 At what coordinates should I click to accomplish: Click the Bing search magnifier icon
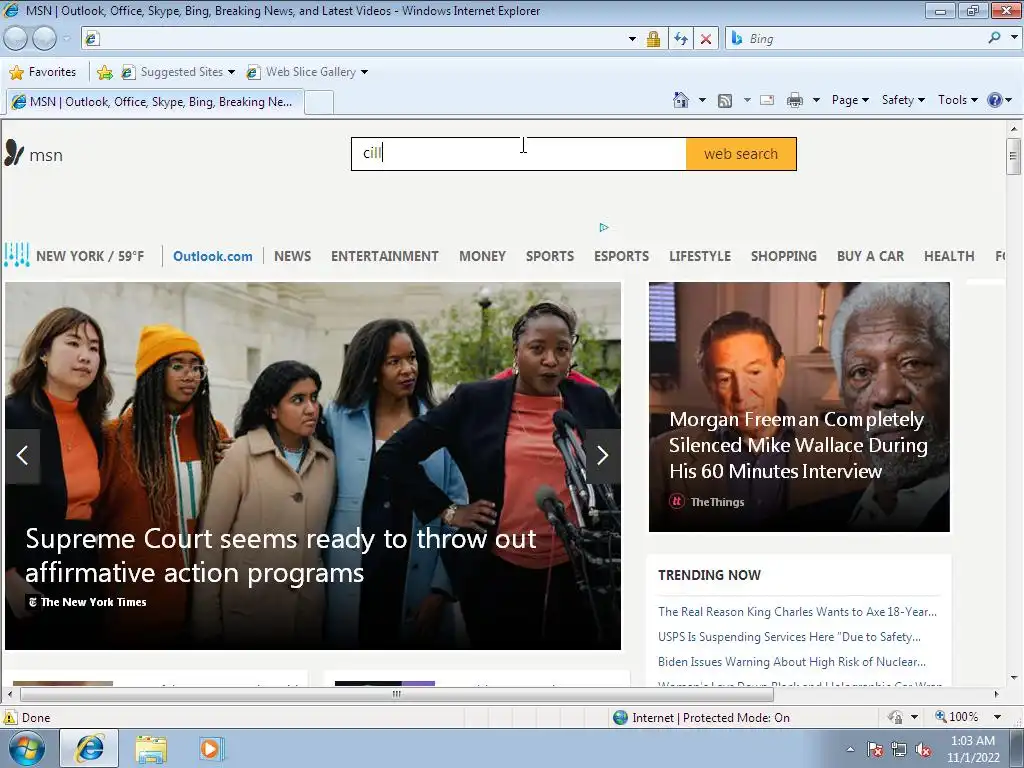pyautogui.click(x=994, y=38)
